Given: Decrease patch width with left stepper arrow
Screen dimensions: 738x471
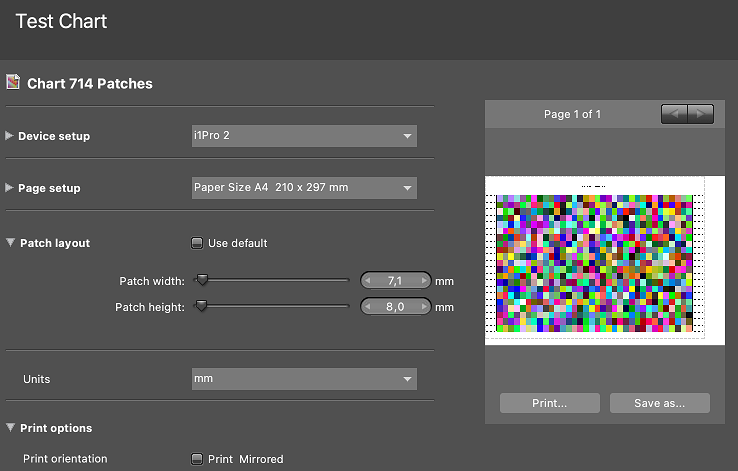Looking at the screenshot, I should pos(368,281).
